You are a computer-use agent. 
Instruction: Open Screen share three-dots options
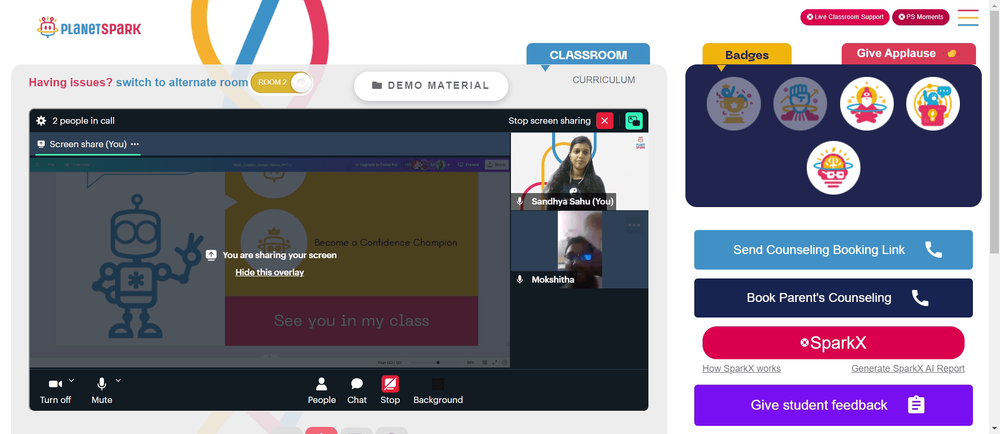pyautogui.click(x=135, y=144)
